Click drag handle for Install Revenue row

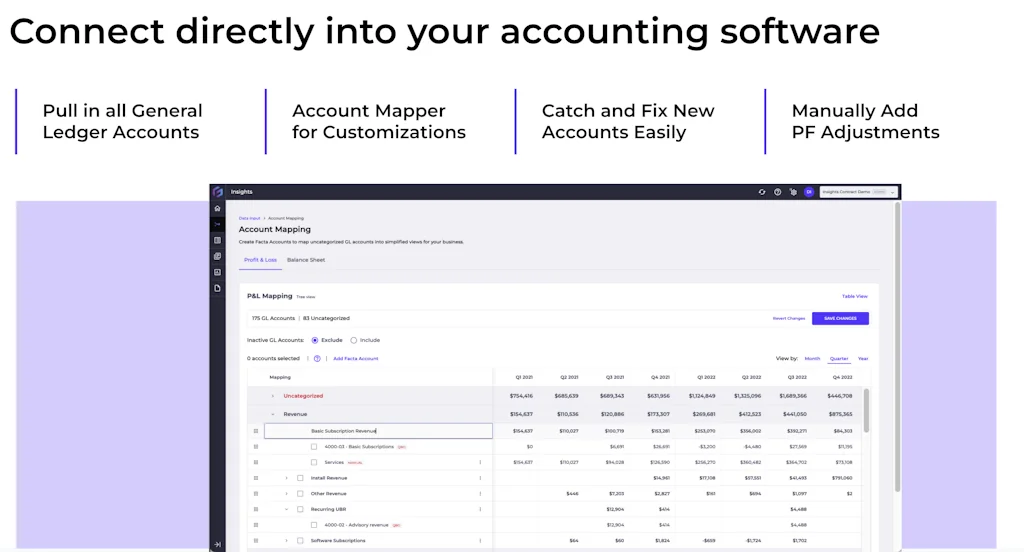(x=256, y=478)
